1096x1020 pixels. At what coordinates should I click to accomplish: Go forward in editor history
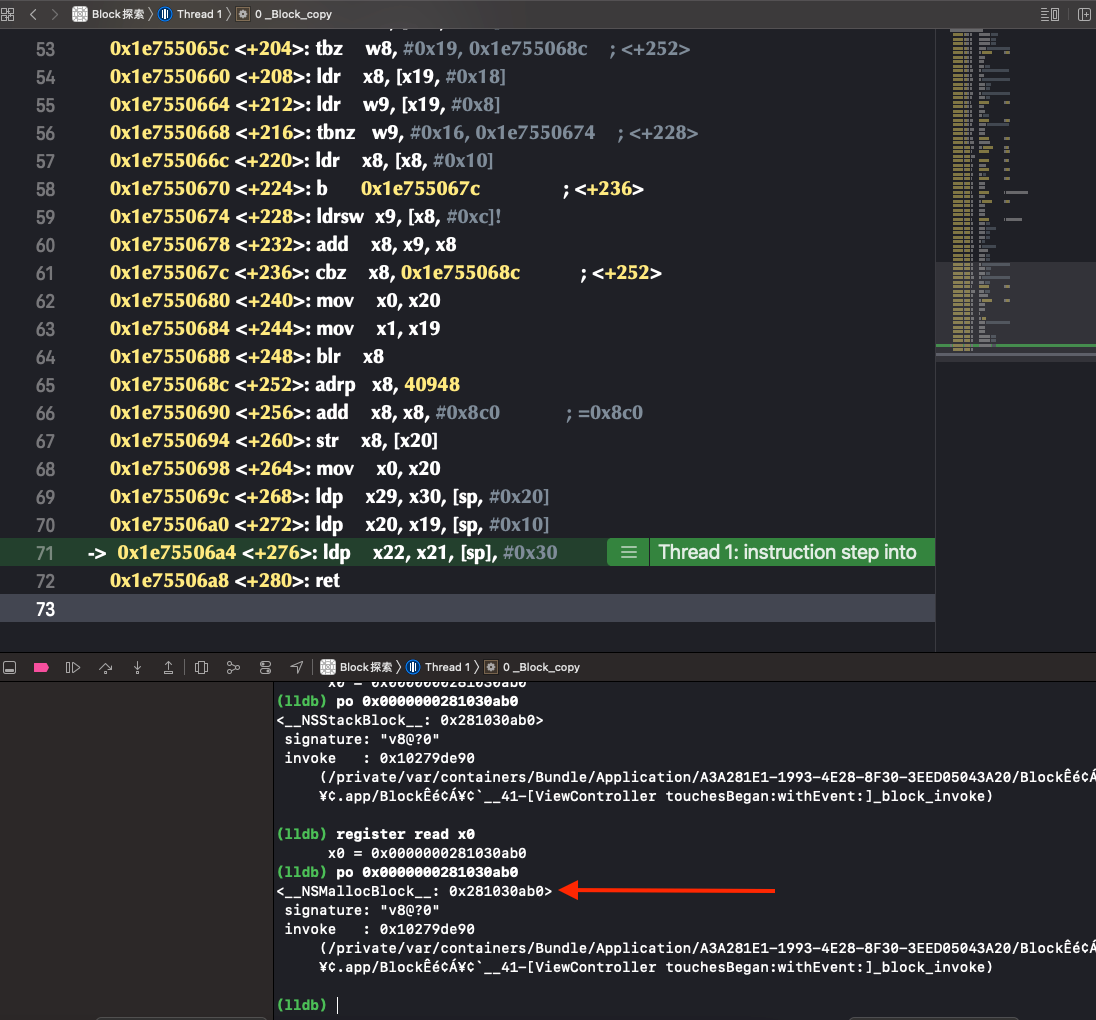(x=55, y=14)
